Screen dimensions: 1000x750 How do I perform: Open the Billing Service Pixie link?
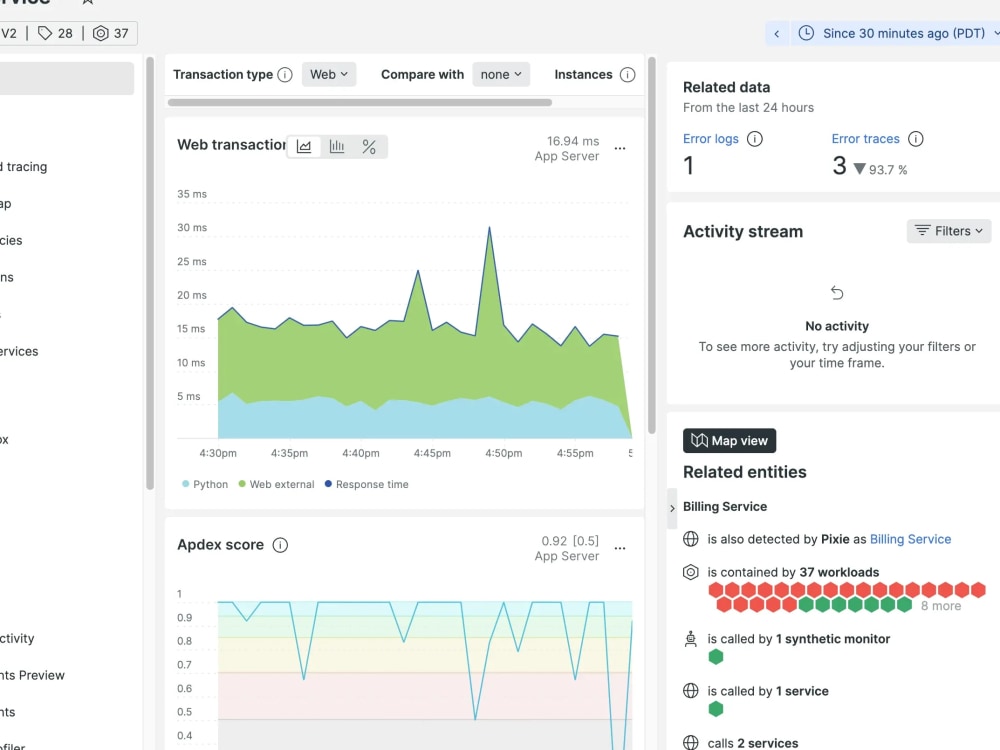(910, 539)
